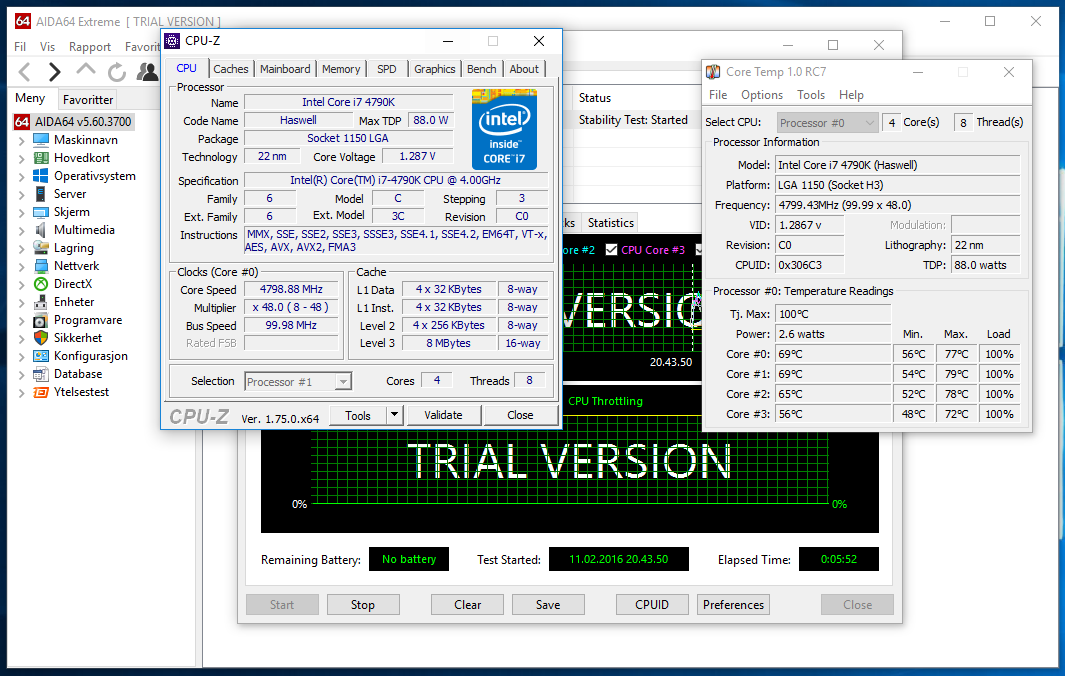Switch to AIDA64 Favoritter tab
Viewport: 1065px width, 676px height.
(x=88, y=99)
